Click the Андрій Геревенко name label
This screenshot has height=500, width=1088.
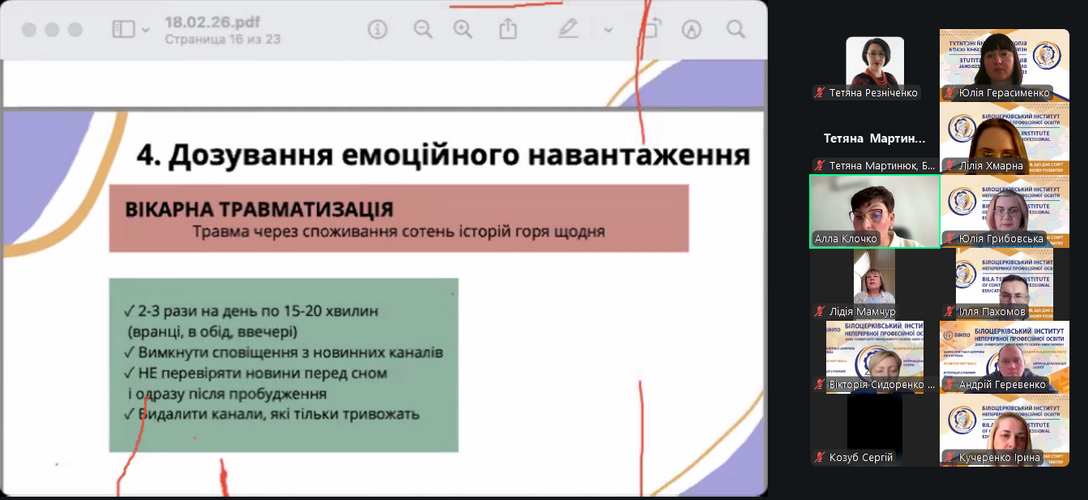[x=1001, y=384]
